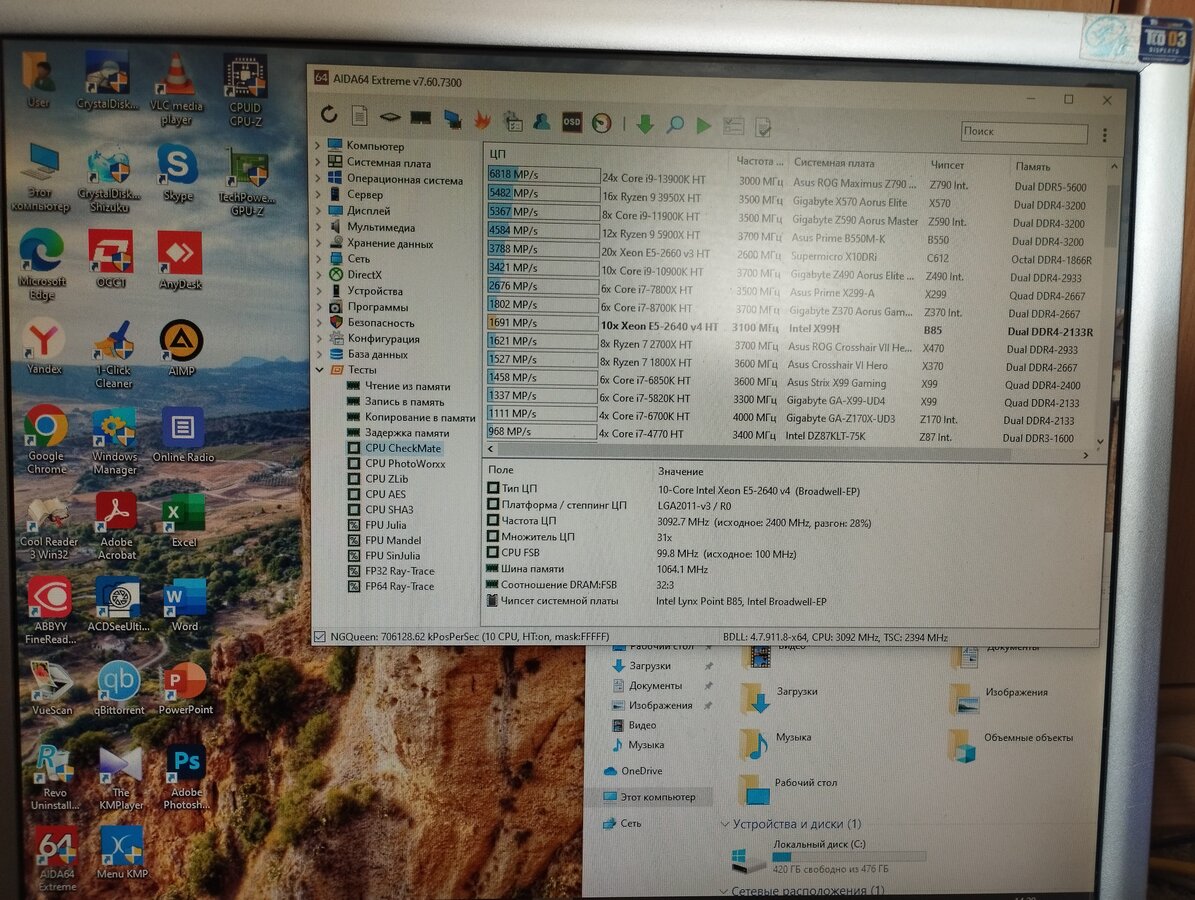Screen dimensions: 1195x900
Task: Open the Рабочий стол folder in Explorer
Action: pyautogui.click(x=790, y=788)
